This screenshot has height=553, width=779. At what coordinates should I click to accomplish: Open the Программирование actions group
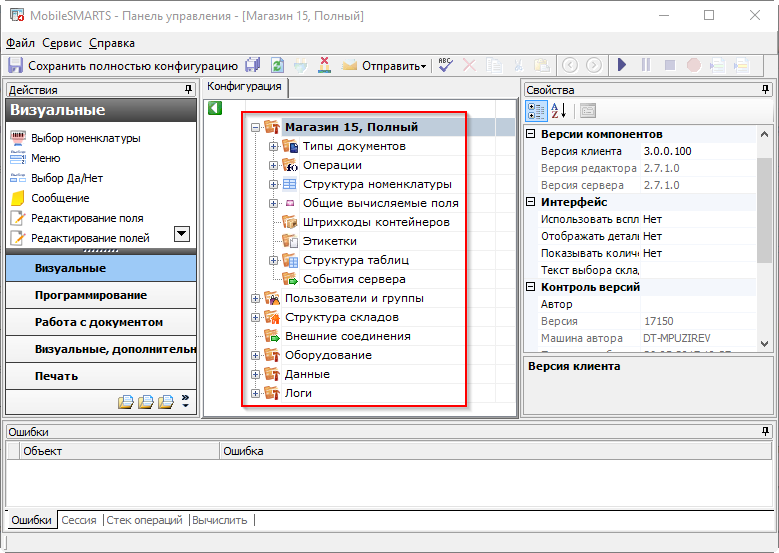click(101, 295)
